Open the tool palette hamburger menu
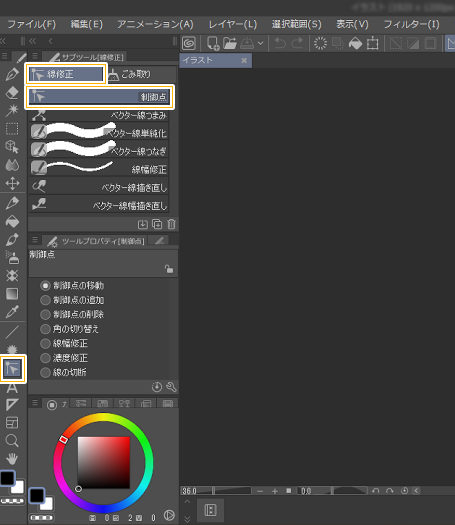Viewport: 455px width, 525px height. (x=4, y=56)
